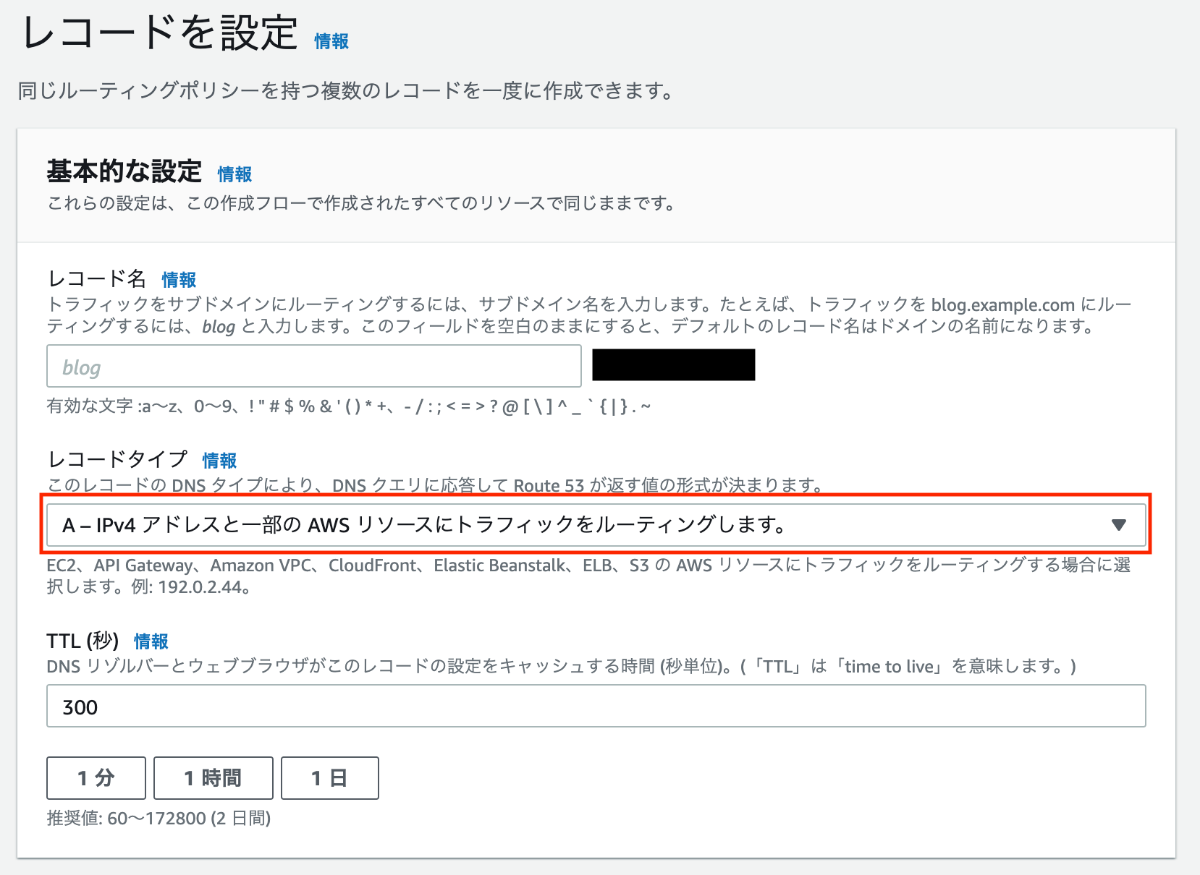This screenshot has width=1200, height=875.
Task: Open the 情報 link beside レコード名
Action: (x=179, y=280)
